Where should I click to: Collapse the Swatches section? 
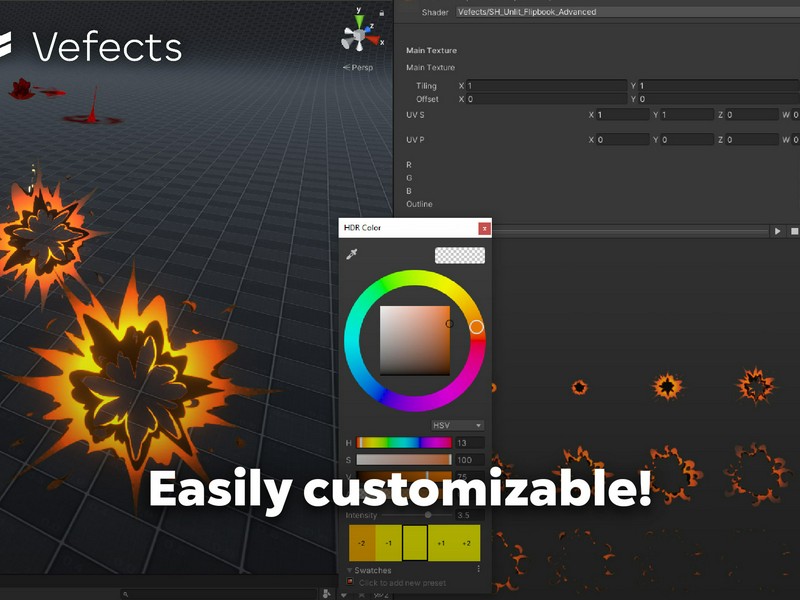click(x=349, y=570)
